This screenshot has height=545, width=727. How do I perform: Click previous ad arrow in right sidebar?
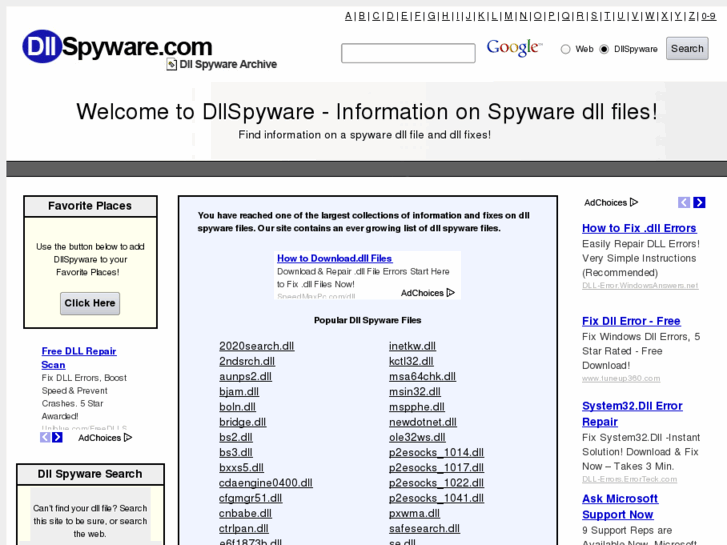coord(684,202)
